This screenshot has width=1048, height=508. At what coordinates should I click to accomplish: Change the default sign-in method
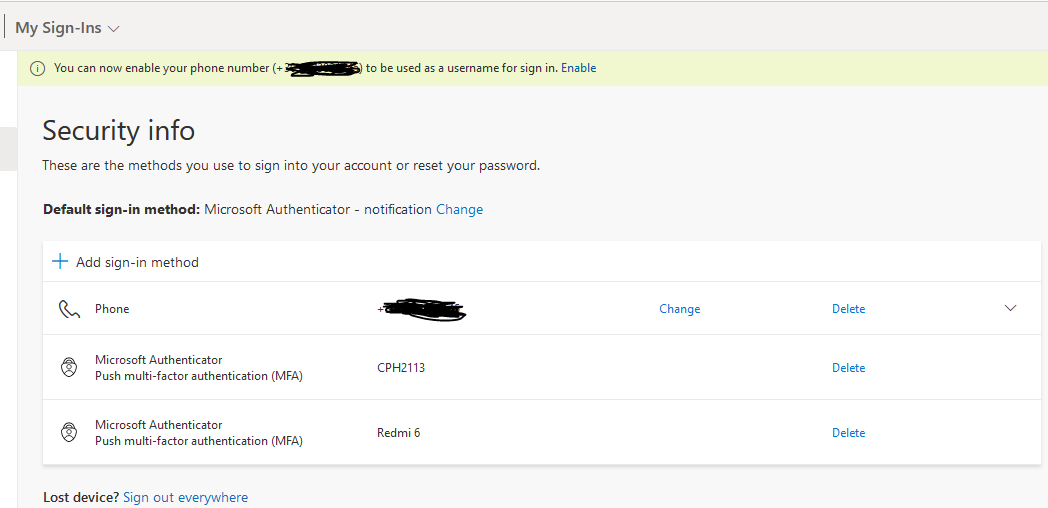tap(460, 209)
